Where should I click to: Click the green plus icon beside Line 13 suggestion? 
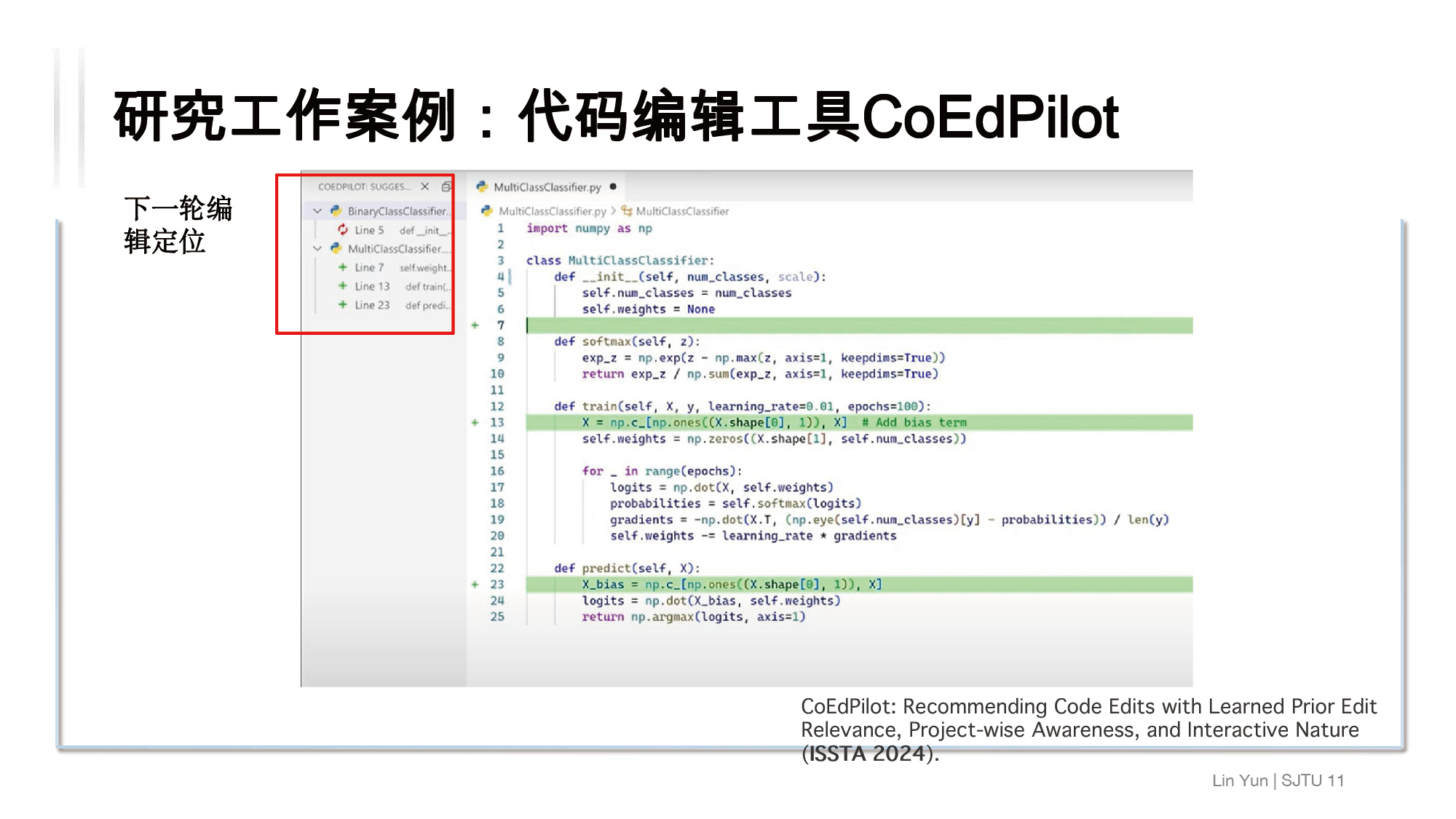(x=342, y=286)
